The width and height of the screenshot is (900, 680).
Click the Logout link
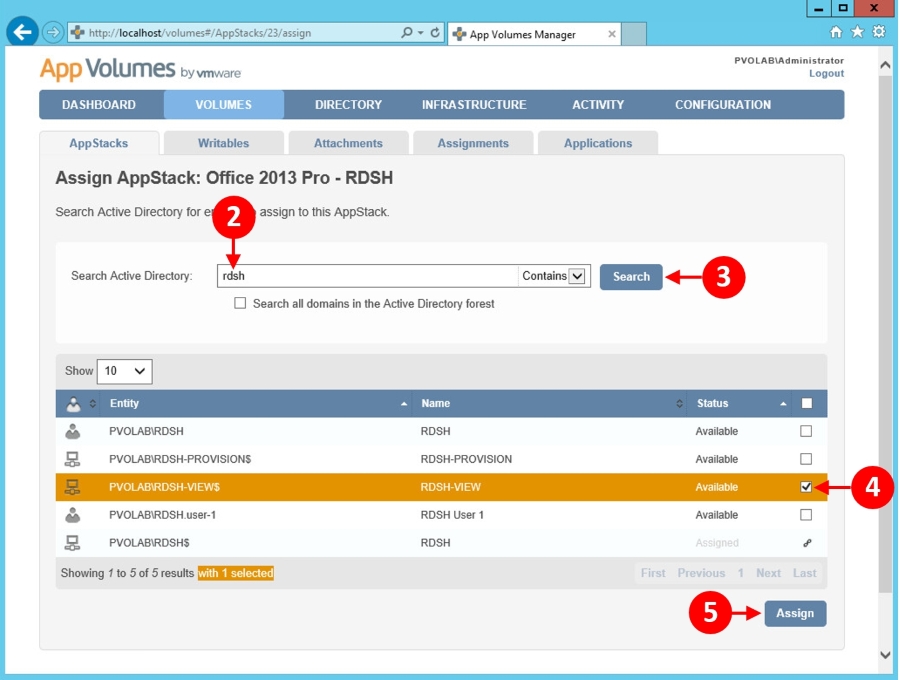tap(826, 73)
